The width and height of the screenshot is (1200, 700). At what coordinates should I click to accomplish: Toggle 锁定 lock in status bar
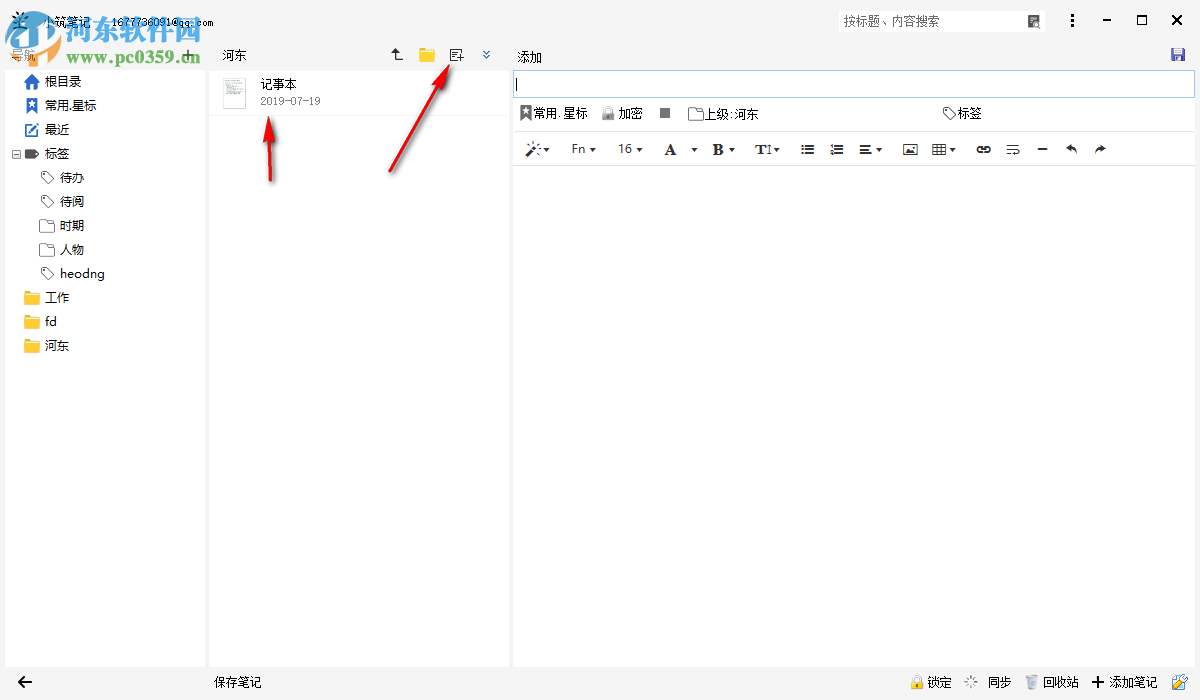(x=931, y=681)
